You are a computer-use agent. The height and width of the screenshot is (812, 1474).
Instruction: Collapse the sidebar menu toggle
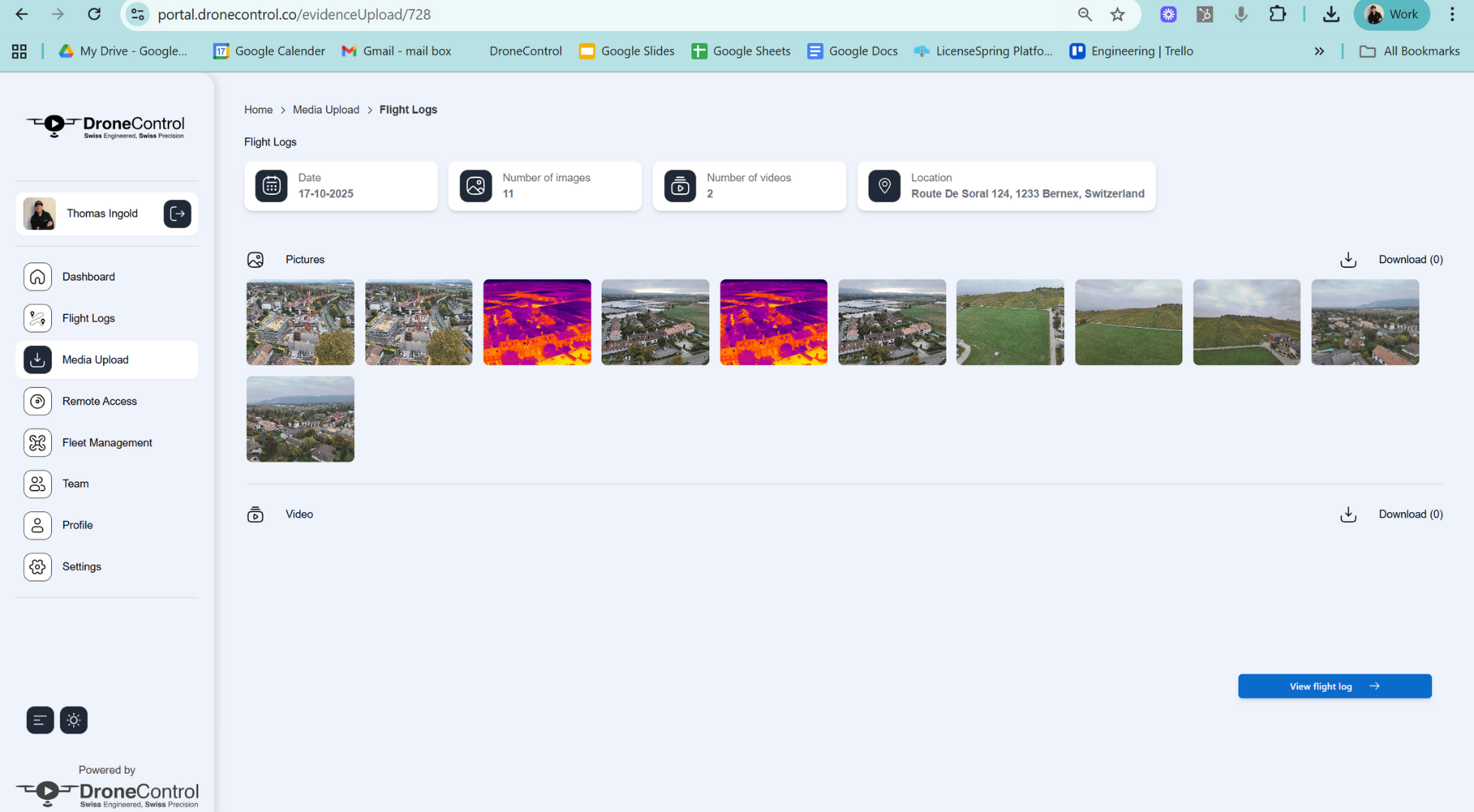(40, 720)
